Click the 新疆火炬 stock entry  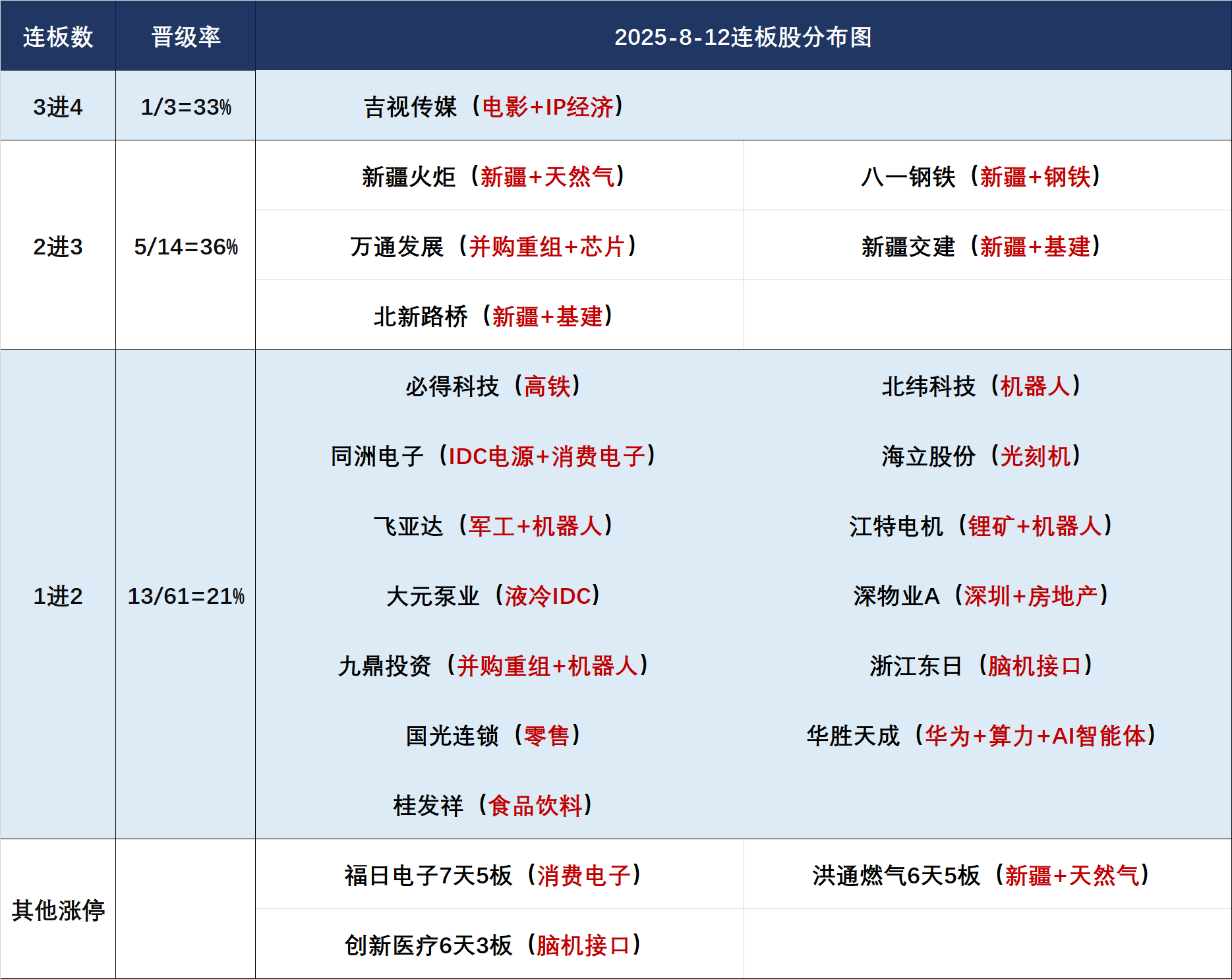(494, 177)
